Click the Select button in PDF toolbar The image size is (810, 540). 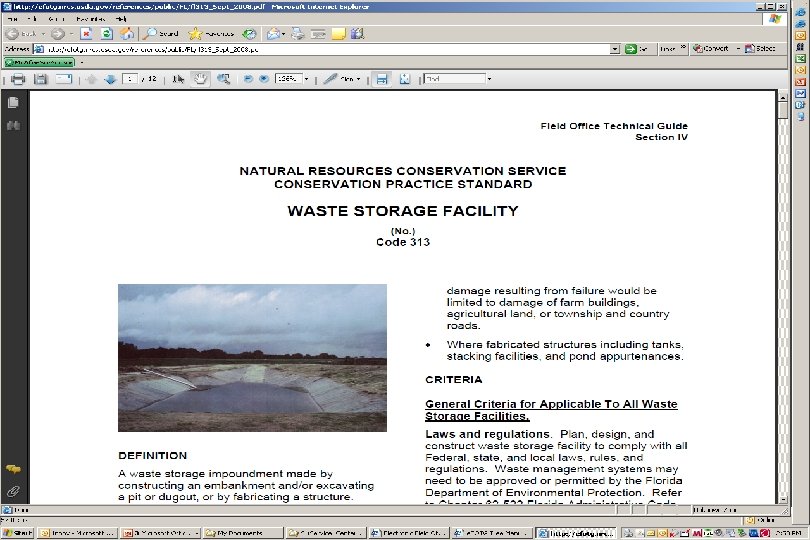click(760, 49)
